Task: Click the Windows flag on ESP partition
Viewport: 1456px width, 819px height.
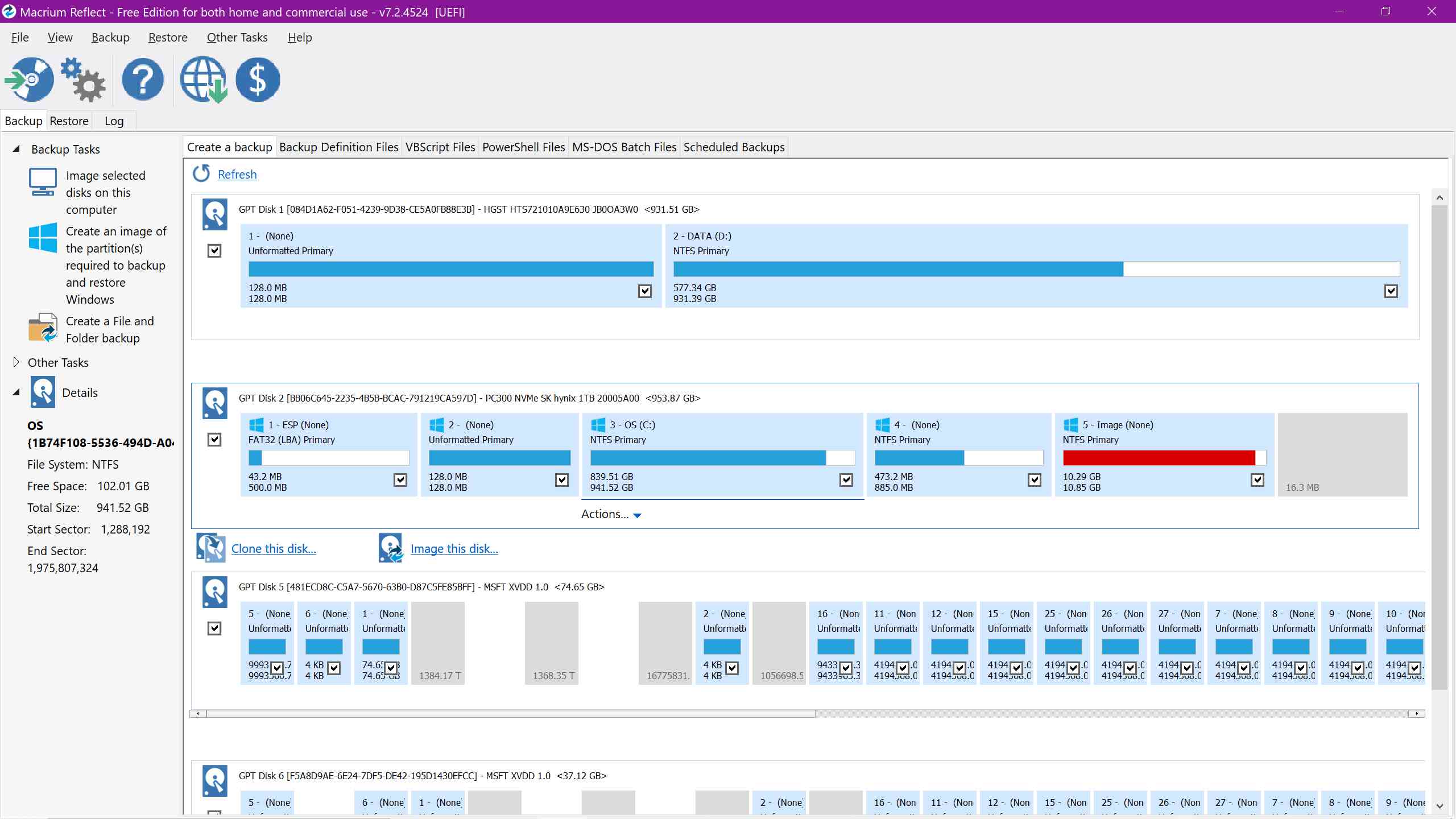Action: [x=256, y=425]
